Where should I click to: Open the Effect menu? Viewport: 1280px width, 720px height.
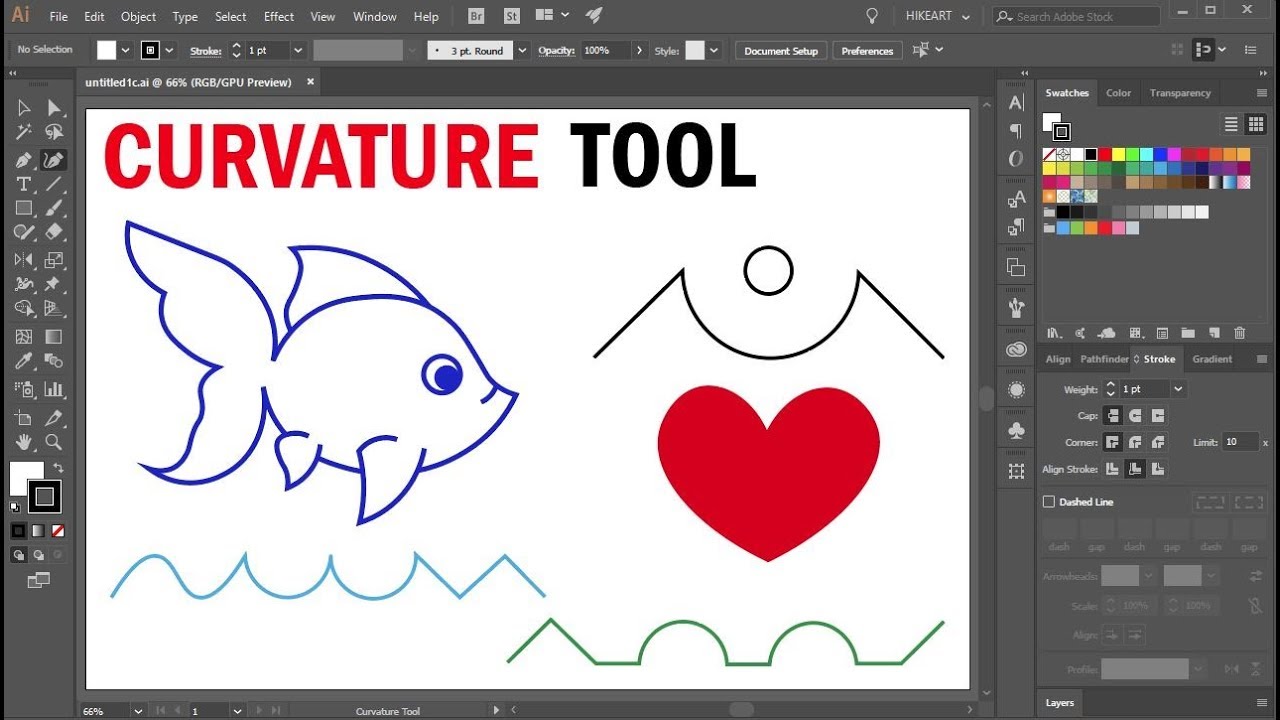(x=279, y=17)
